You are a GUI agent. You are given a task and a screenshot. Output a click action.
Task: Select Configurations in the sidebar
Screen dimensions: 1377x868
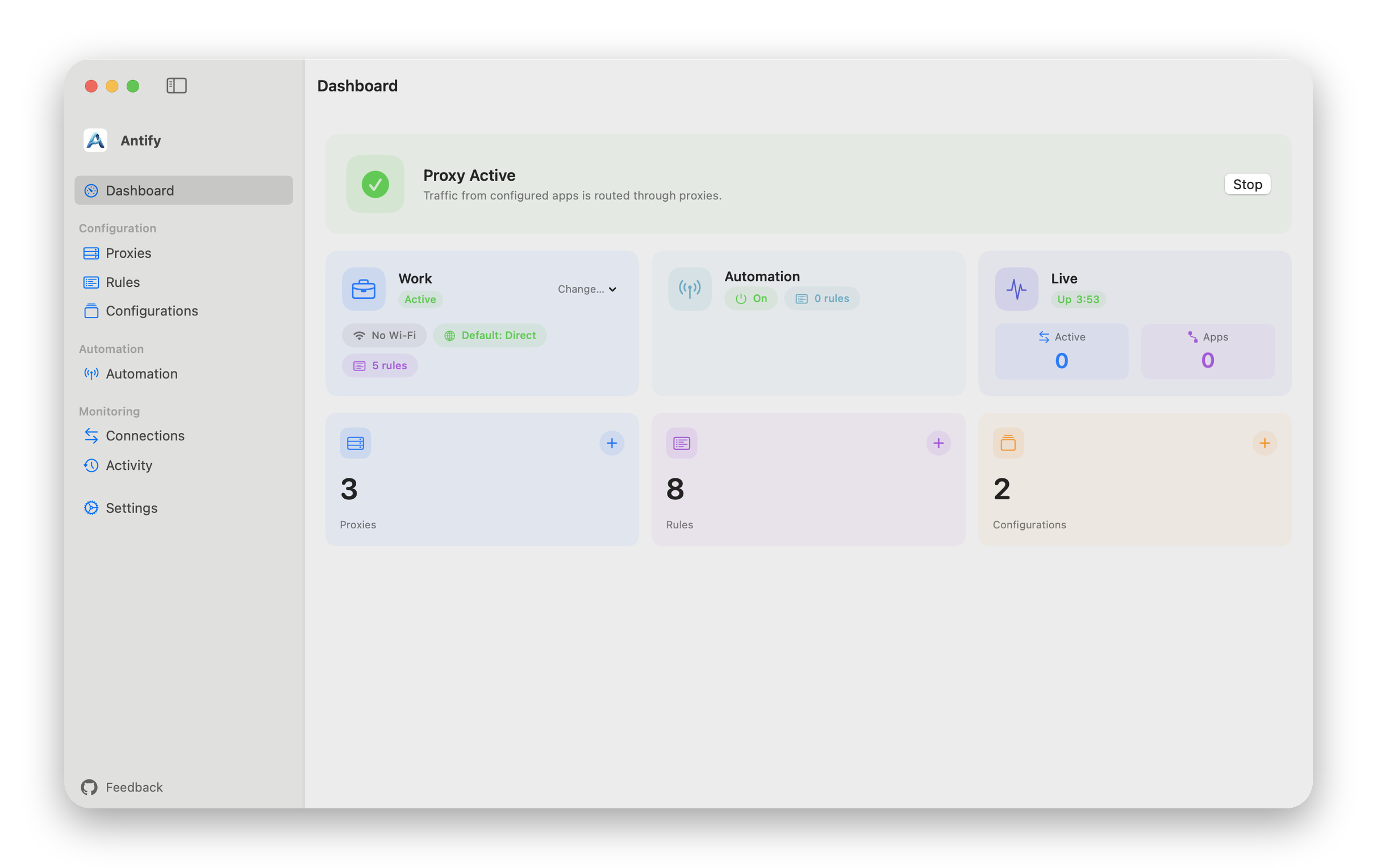[x=183, y=311]
